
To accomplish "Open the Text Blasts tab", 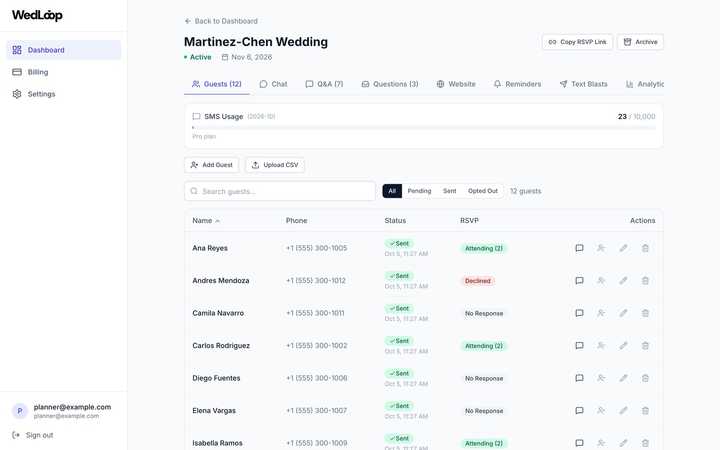I will pyautogui.click(x=584, y=84).
